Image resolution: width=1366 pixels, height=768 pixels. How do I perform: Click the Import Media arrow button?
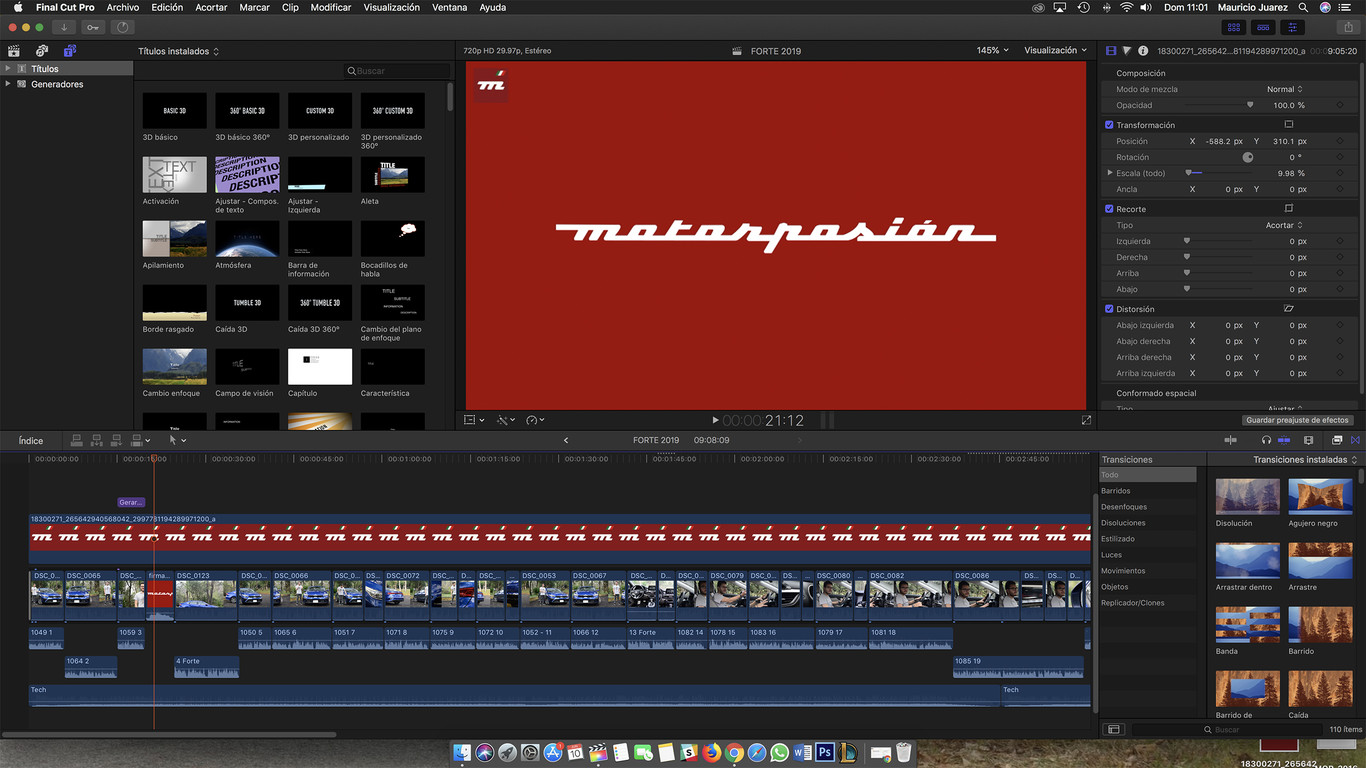pyautogui.click(x=65, y=27)
